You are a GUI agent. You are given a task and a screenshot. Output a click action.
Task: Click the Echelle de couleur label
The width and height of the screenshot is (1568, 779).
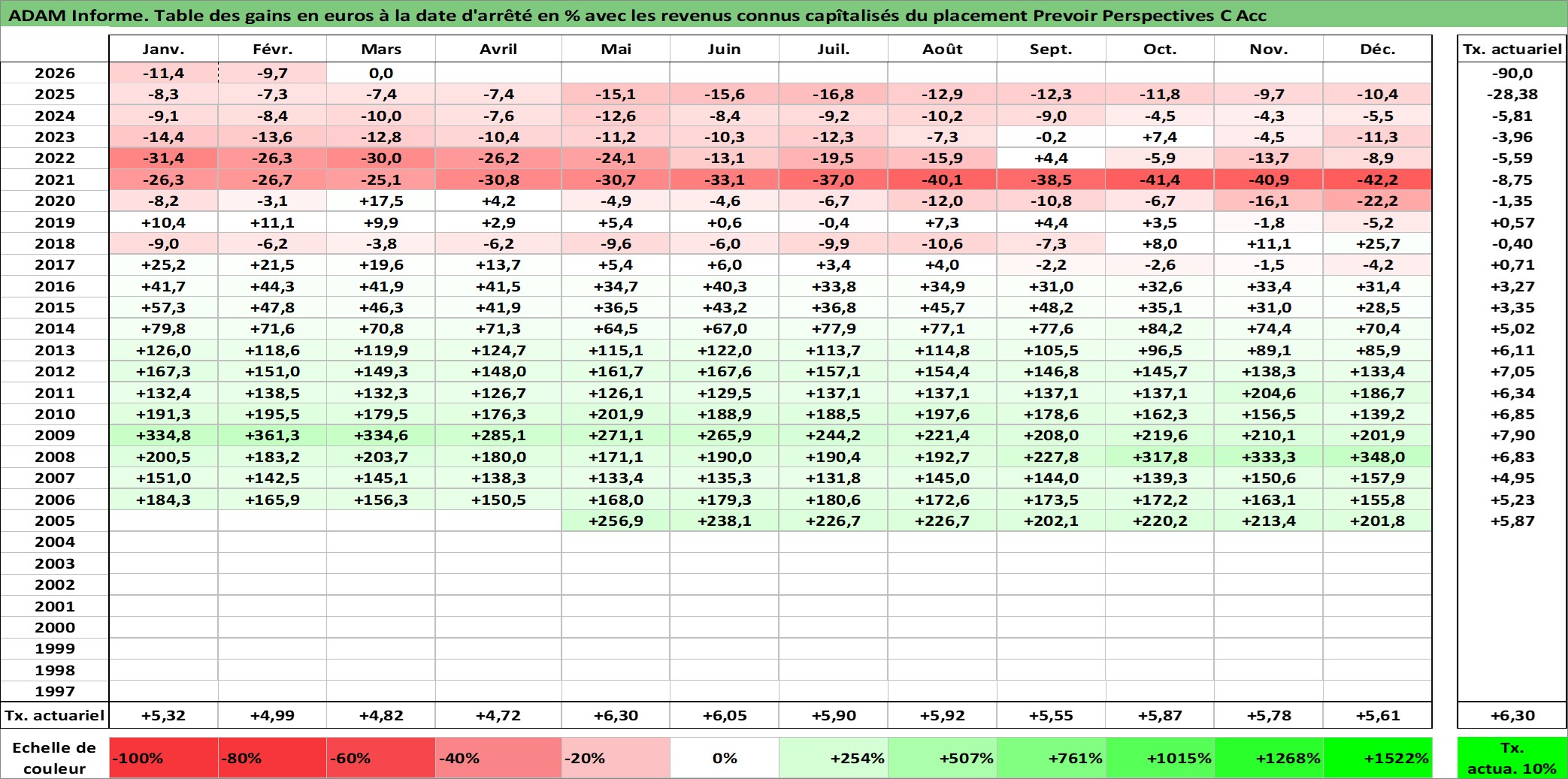[x=55, y=758]
